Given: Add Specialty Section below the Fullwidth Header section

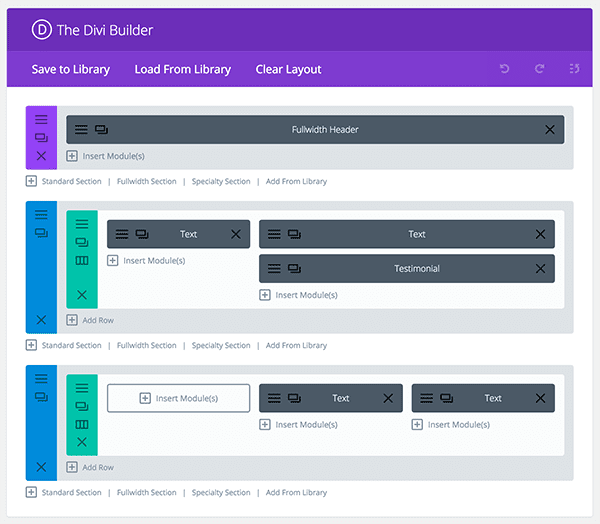Looking at the screenshot, I should (221, 181).
